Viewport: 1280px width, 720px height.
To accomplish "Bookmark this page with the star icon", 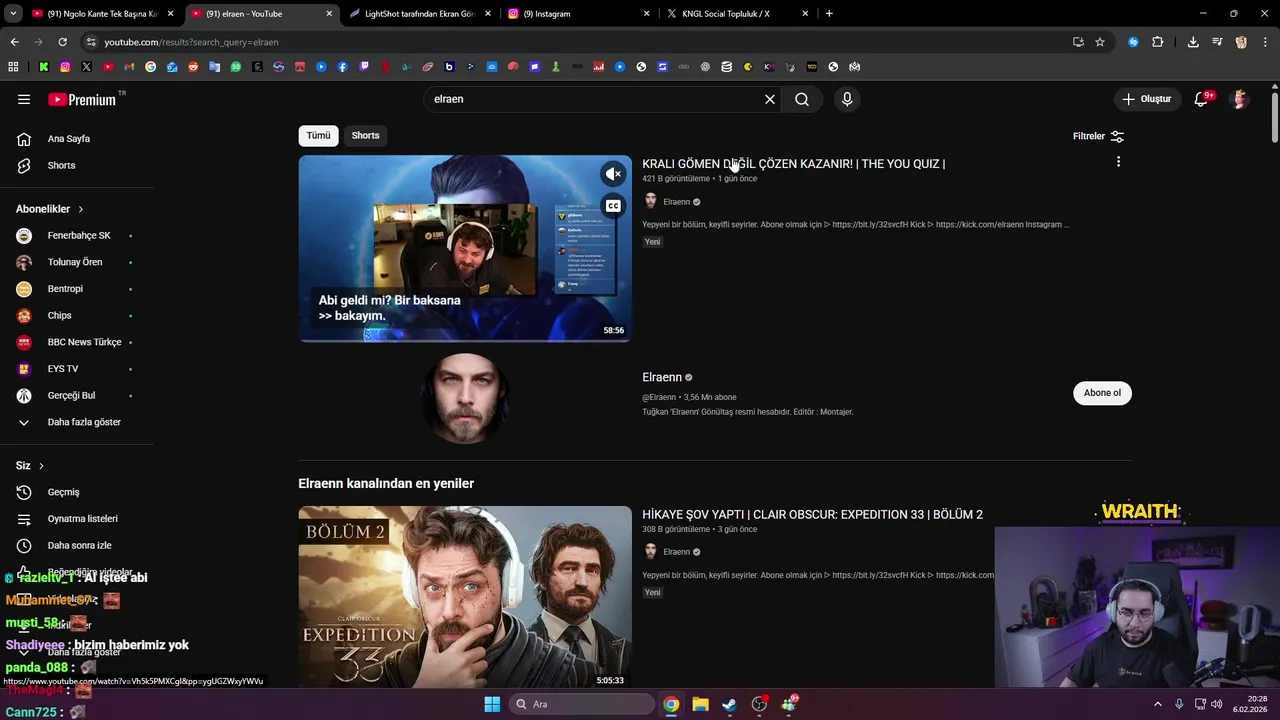I will pyautogui.click(x=1100, y=42).
